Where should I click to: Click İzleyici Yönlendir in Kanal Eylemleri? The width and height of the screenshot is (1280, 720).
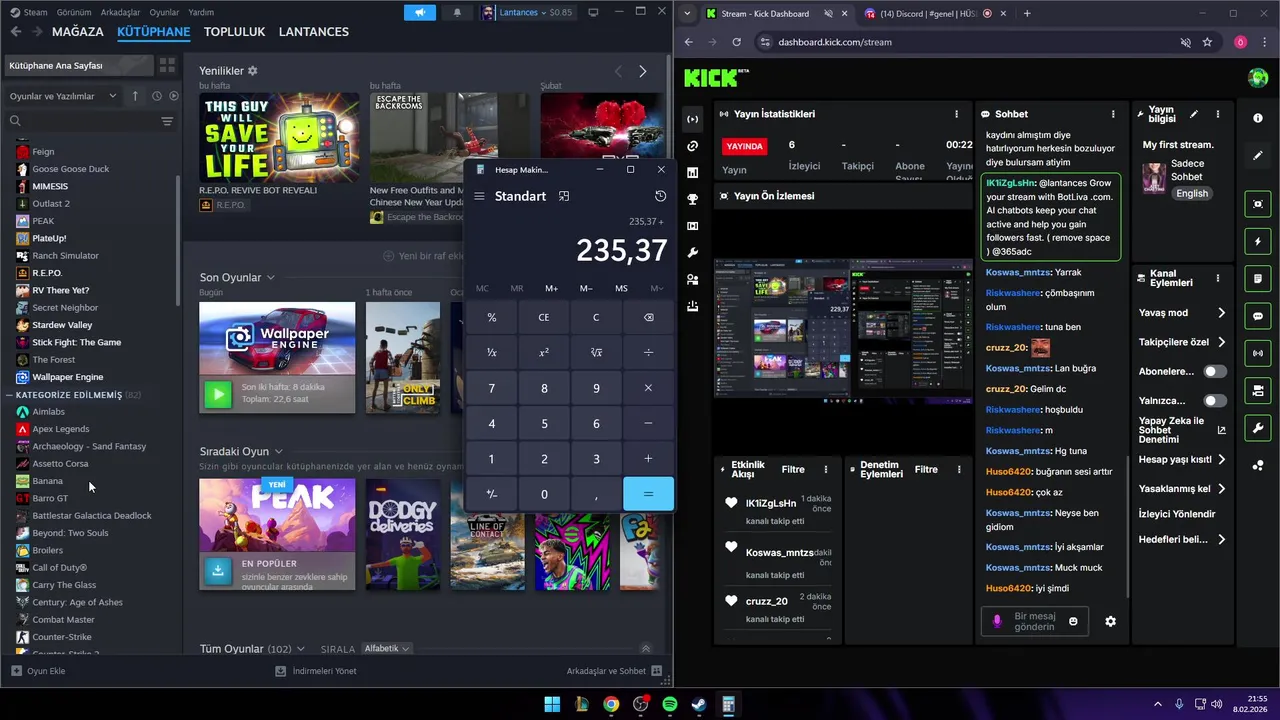(1177, 514)
